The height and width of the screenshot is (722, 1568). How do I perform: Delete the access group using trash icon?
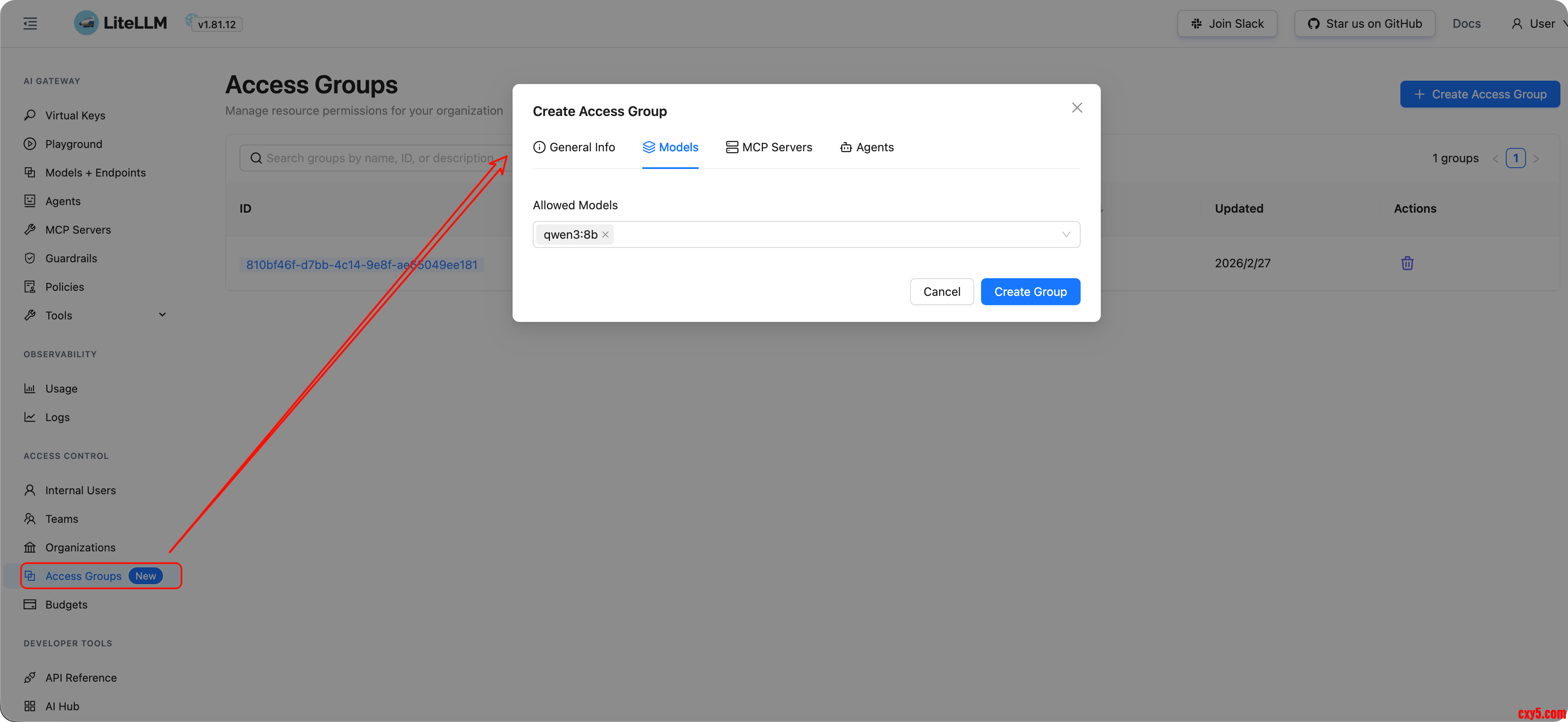tap(1407, 263)
